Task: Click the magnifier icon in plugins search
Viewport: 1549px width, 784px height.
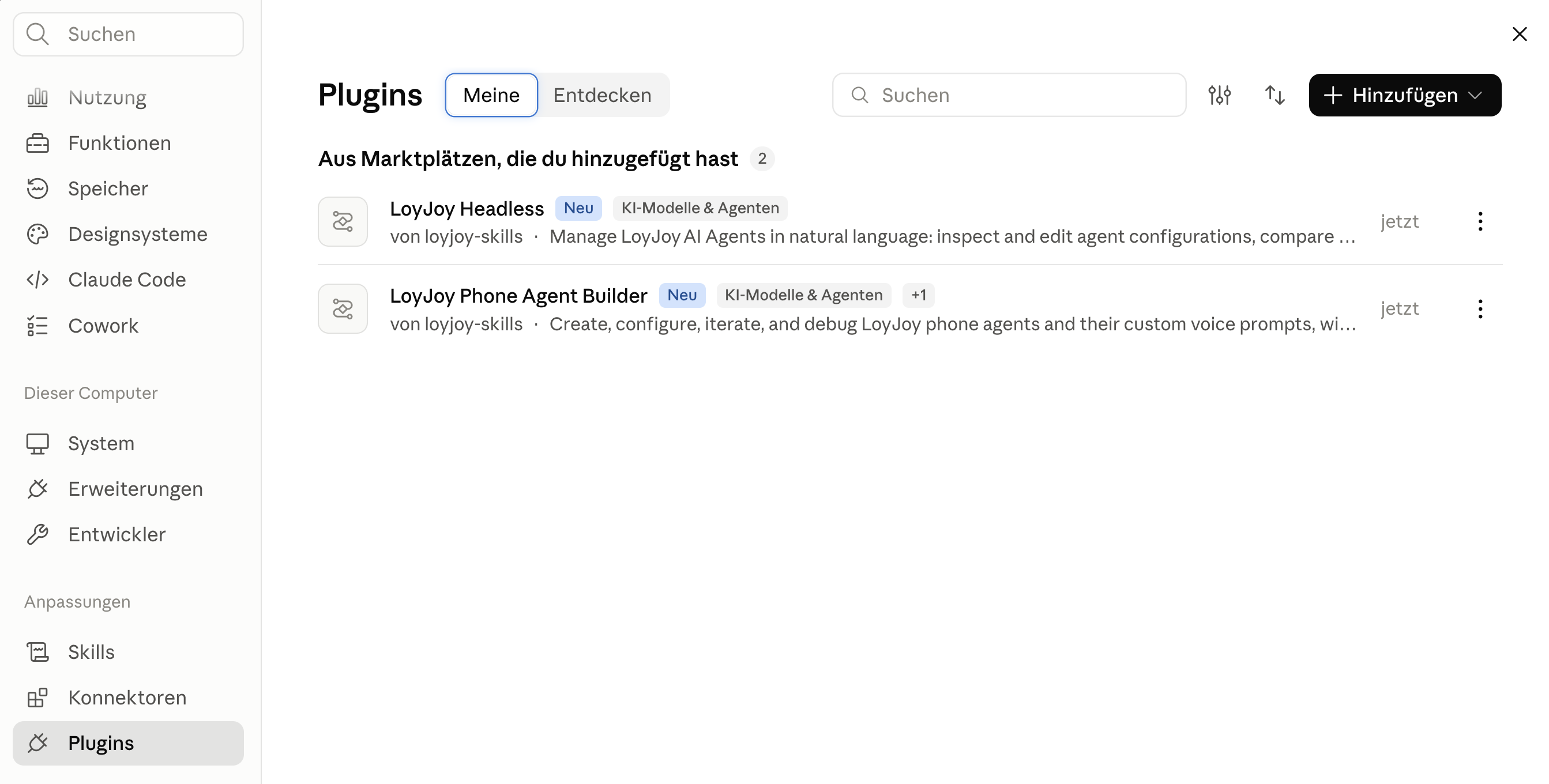Action: (860, 95)
